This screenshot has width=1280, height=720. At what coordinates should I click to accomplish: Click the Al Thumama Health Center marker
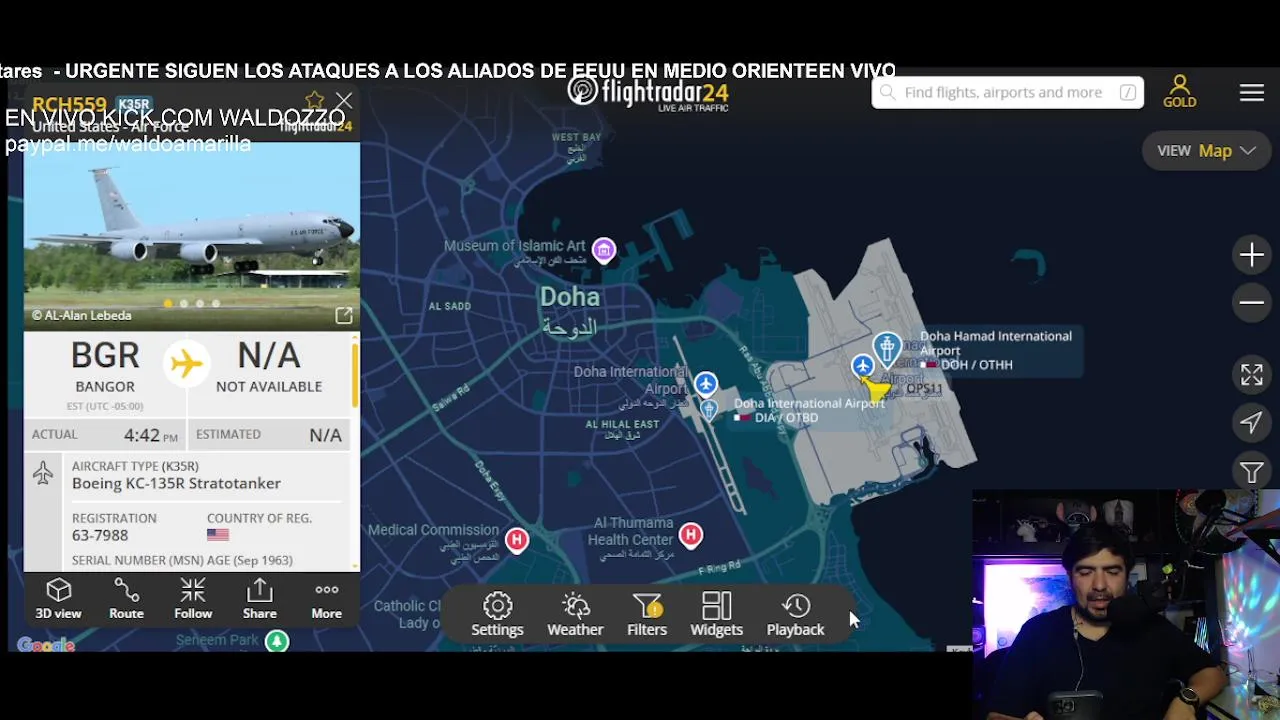691,536
